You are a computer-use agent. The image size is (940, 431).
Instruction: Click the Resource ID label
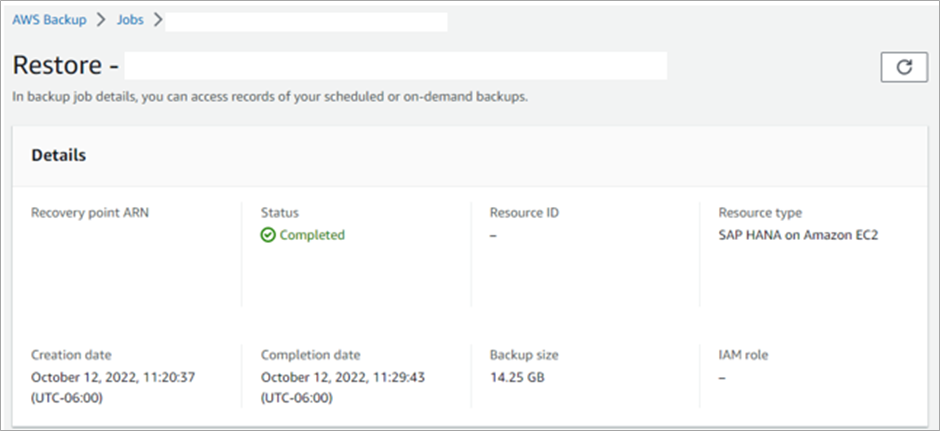point(524,213)
